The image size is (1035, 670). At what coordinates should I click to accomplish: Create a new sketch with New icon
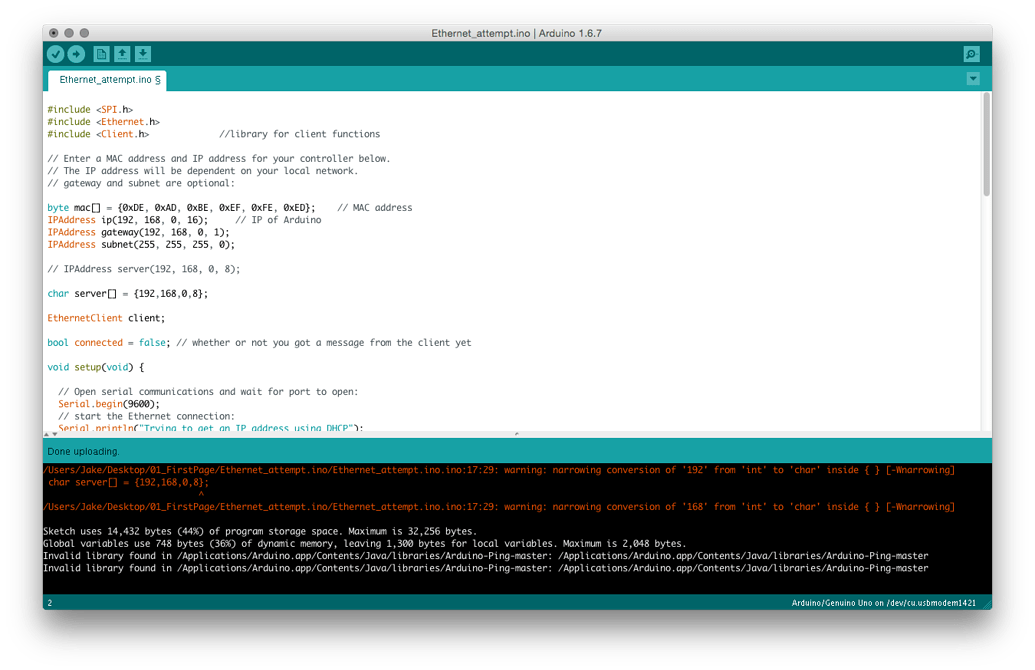point(101,54)
